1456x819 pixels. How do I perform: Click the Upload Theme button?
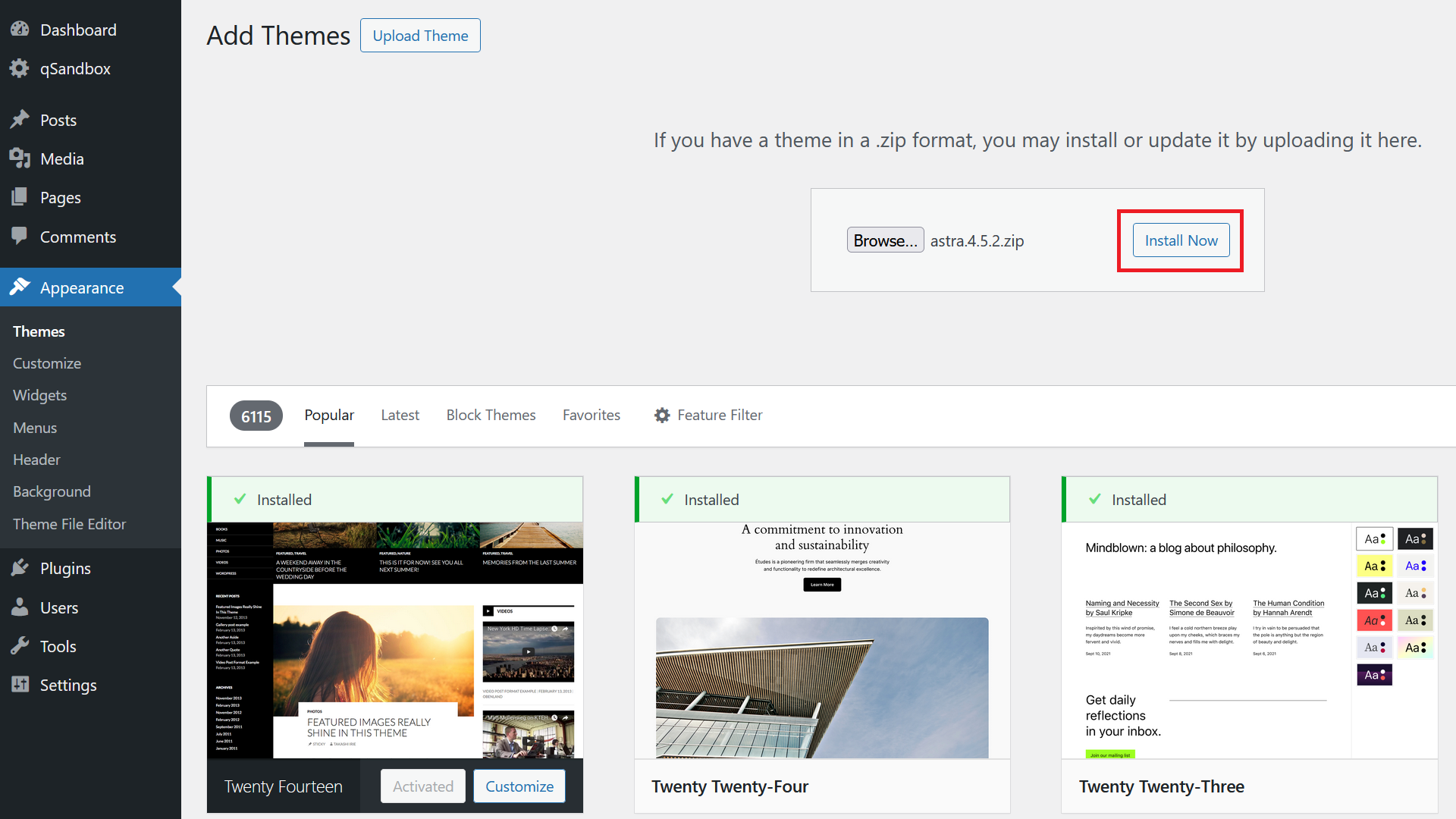[x=420, y=36]
